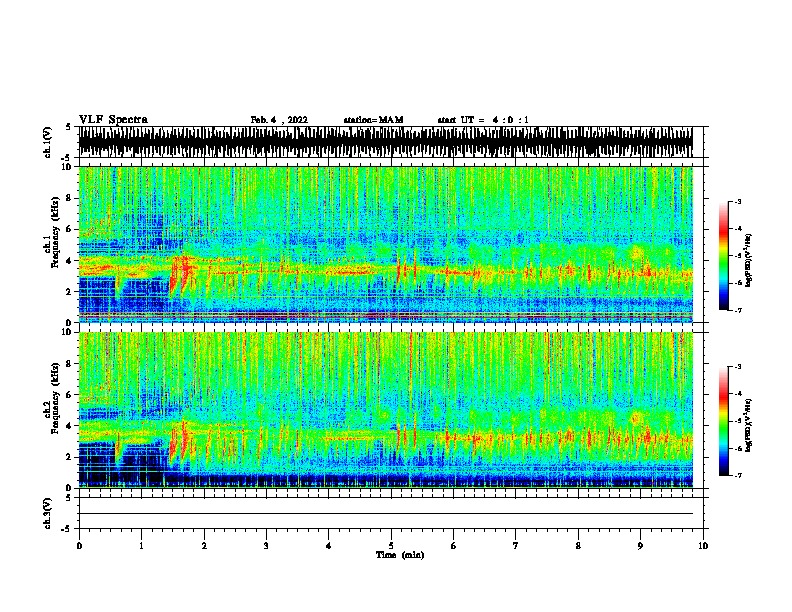The image size is (792, 612).
Task: Click the "VLF Spectra" title text
Action: pos(113,120)
